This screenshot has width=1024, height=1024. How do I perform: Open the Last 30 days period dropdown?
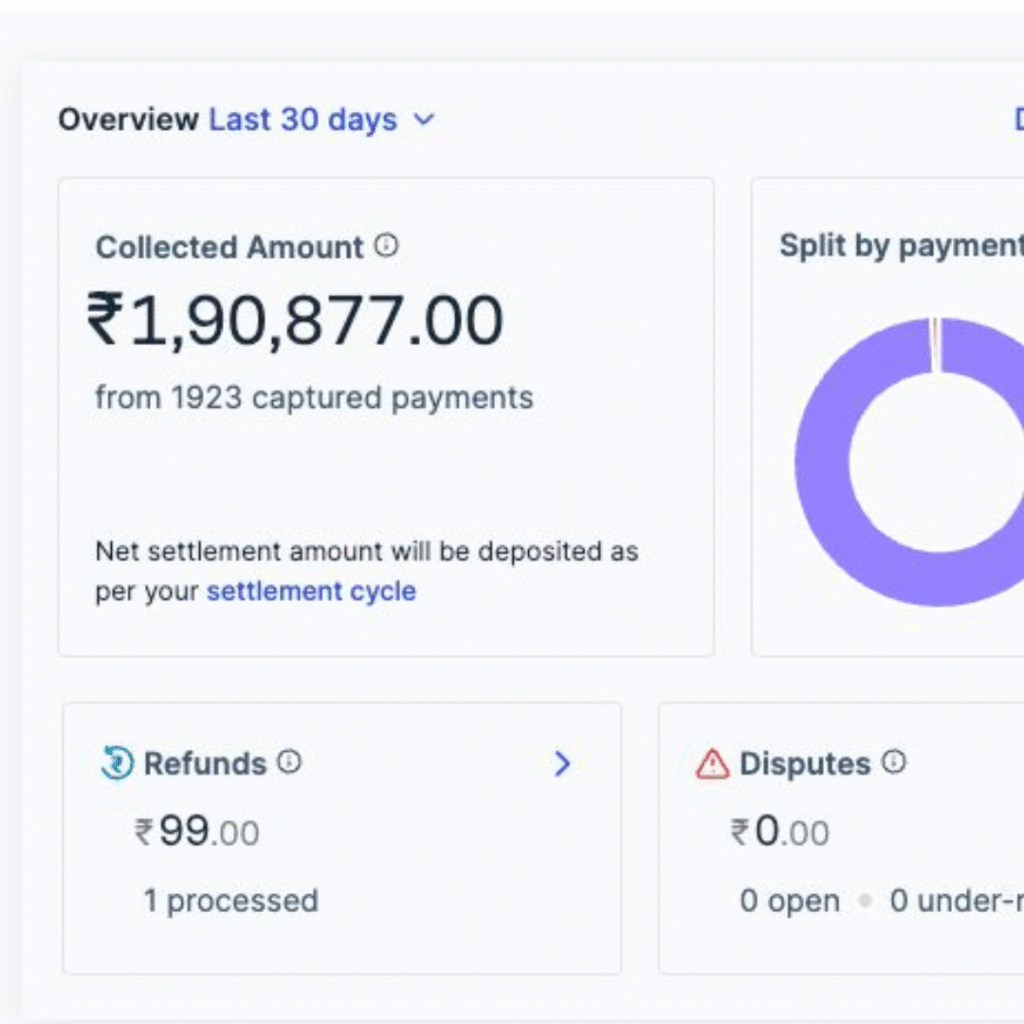[303, 120]
